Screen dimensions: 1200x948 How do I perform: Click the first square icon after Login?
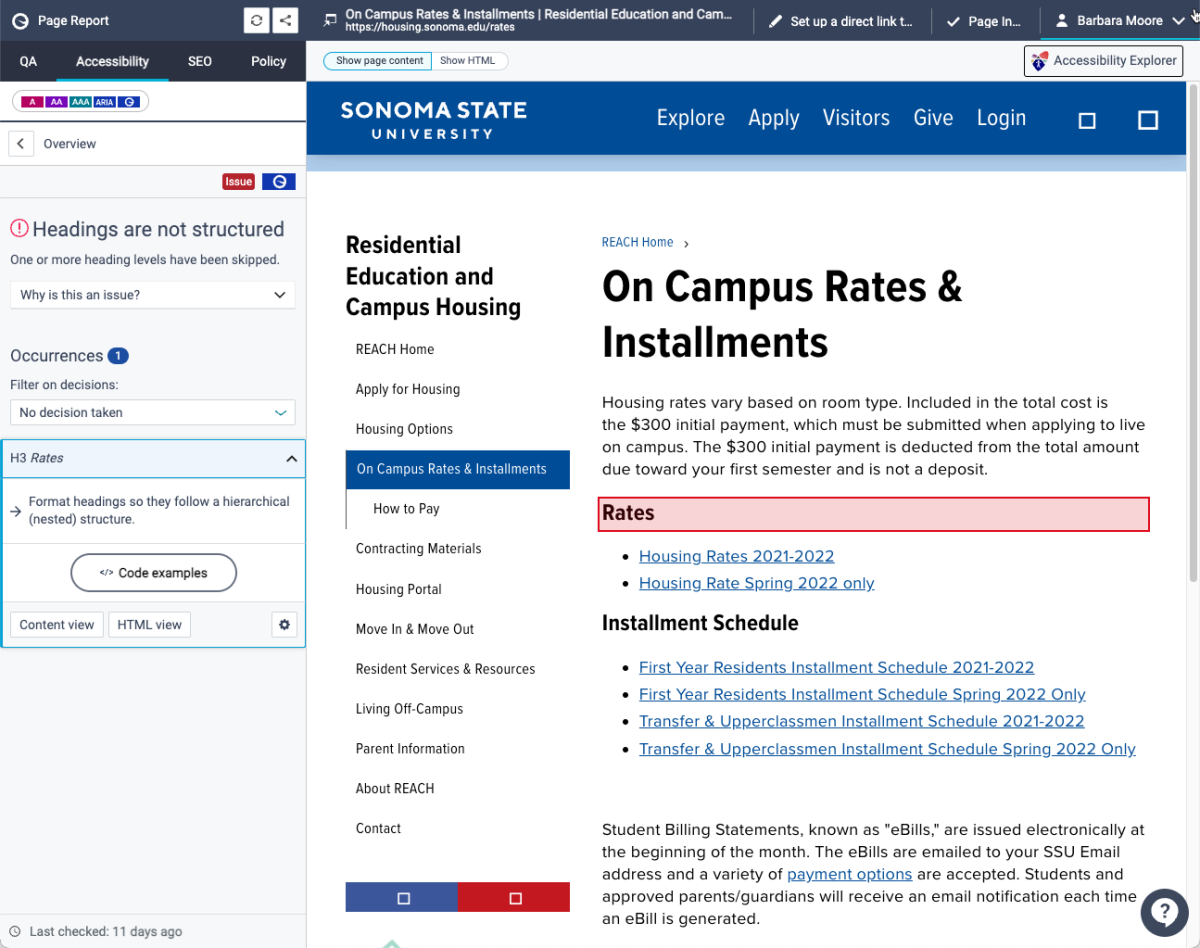coord(1087,121)
